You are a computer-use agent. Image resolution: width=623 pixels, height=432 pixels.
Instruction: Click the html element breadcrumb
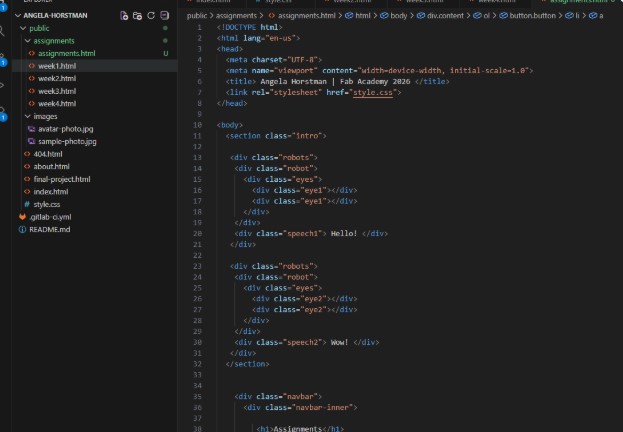[362, 15]
